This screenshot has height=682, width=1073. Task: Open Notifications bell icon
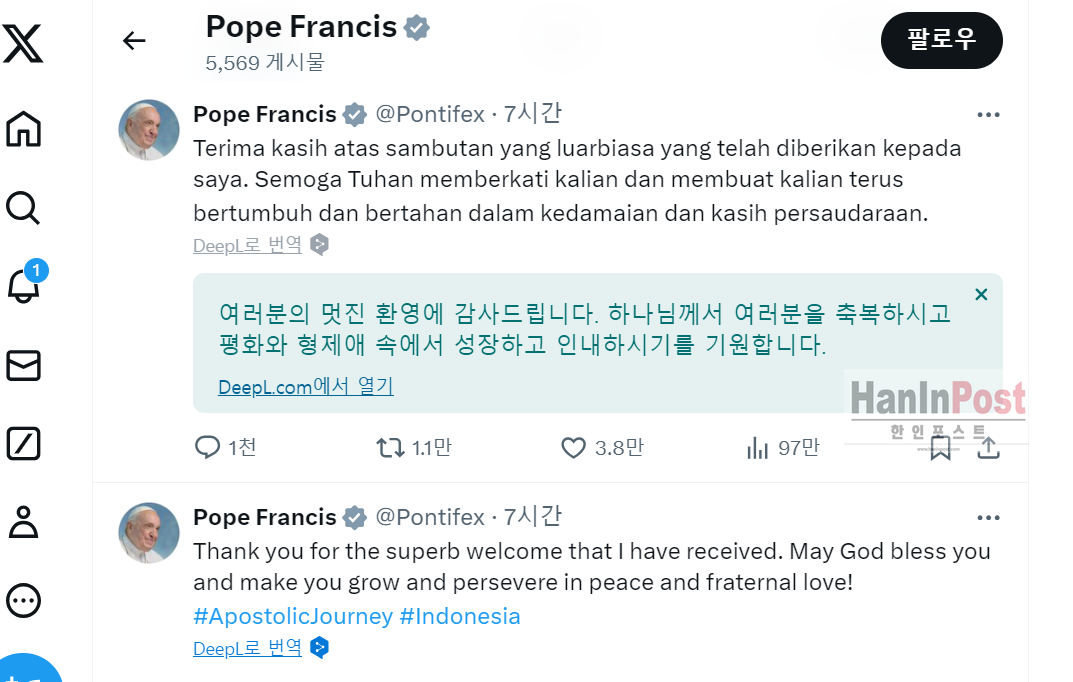23,286
